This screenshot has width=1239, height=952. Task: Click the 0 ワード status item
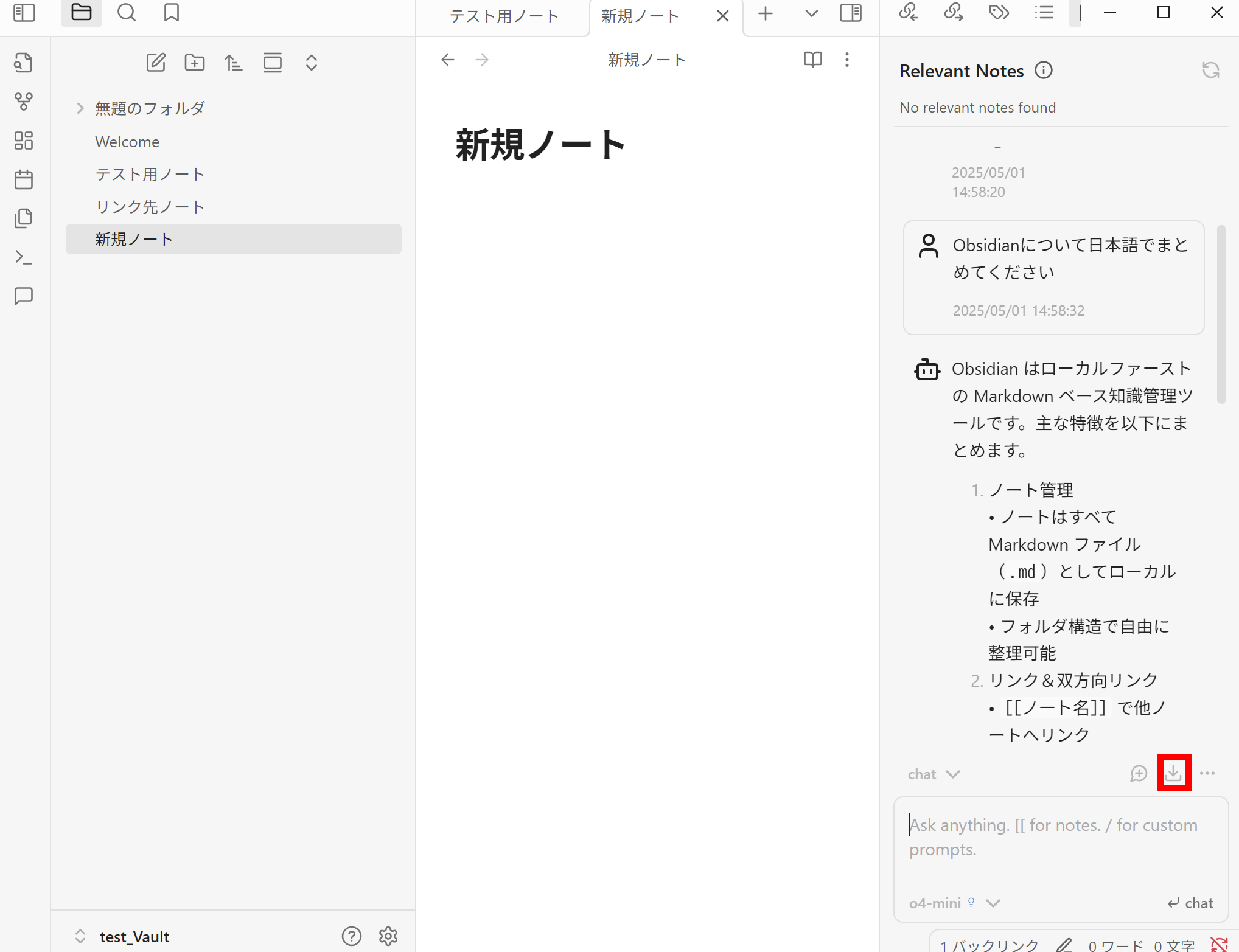tap(1115, 945)
